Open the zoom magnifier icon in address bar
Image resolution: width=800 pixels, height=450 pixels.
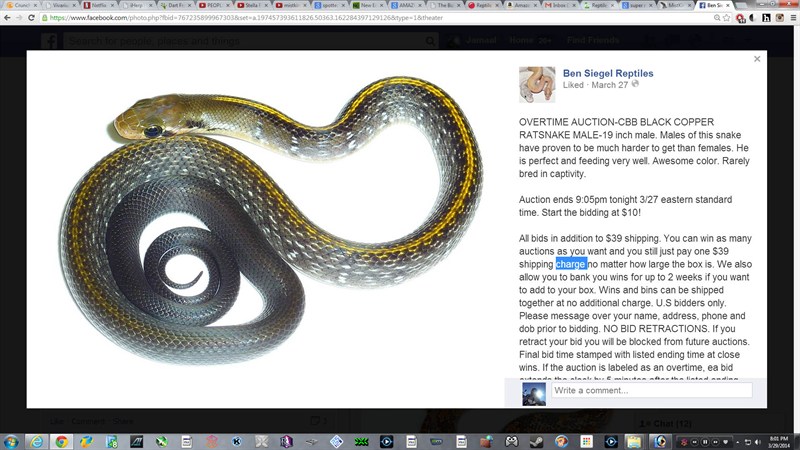(x=717, y=17)
